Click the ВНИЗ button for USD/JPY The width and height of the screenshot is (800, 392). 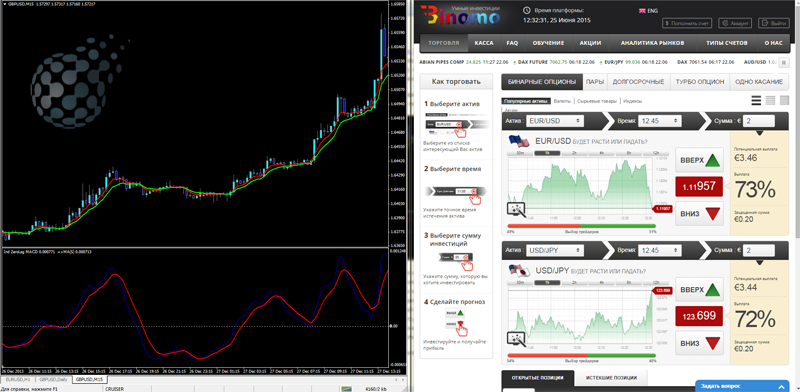pyautogui.click(x=699, y=342)
